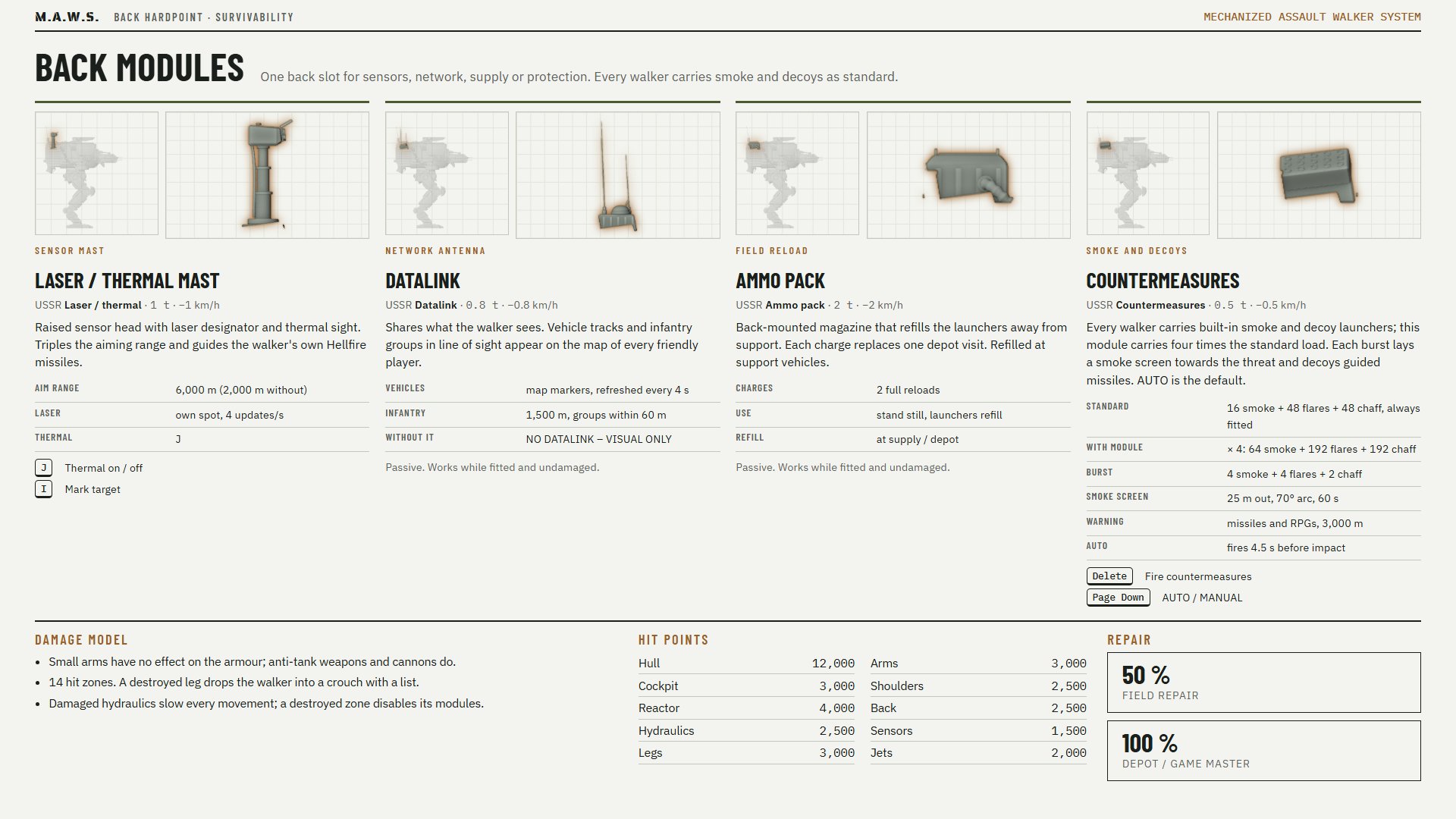Click the Jets 2,000 hit points row
This screenshot has height=819, width=1456.
pyautogui.click(x=978, y=753)
